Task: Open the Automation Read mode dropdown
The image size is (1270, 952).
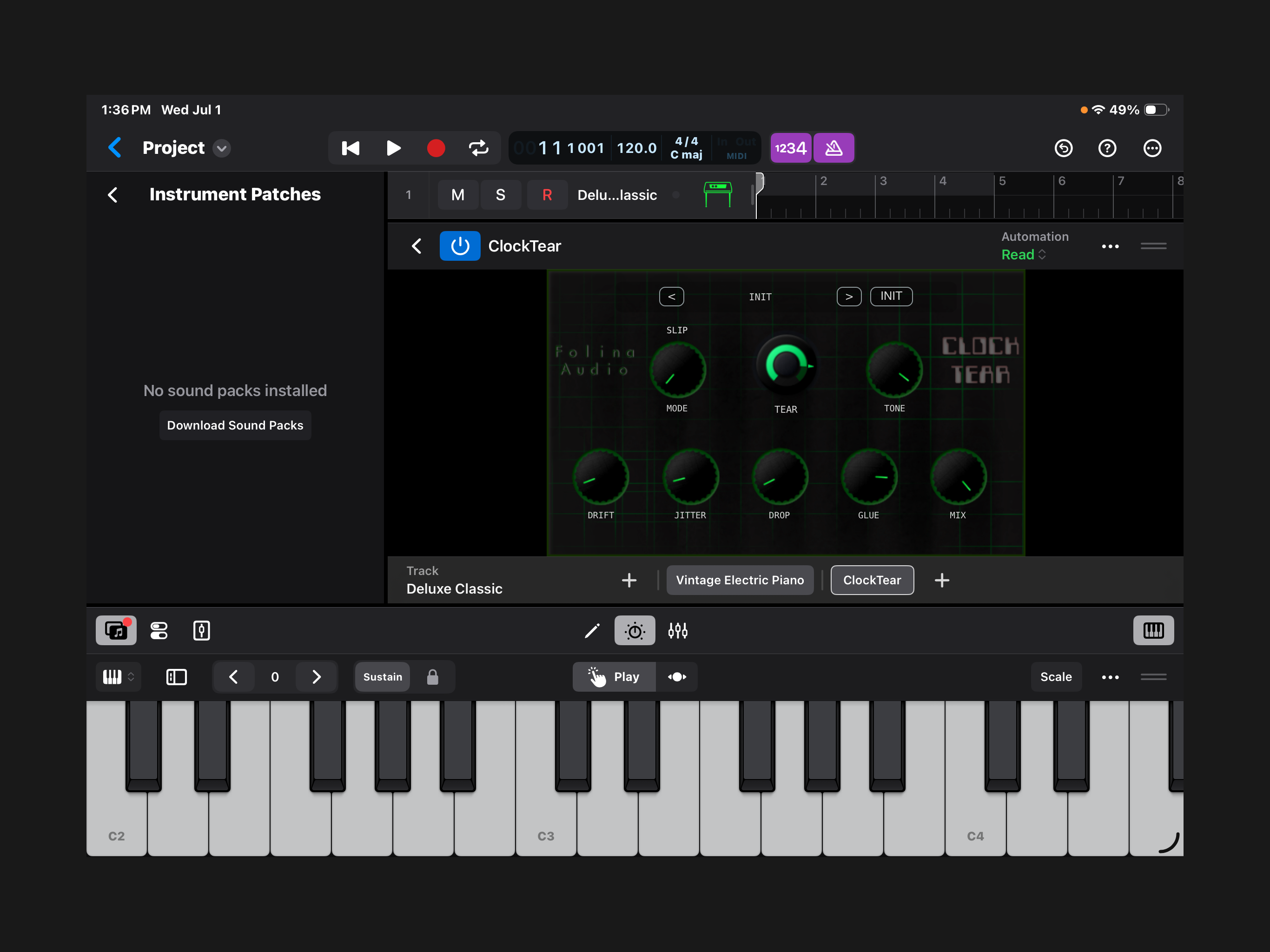Action: tap(1023, 254)
